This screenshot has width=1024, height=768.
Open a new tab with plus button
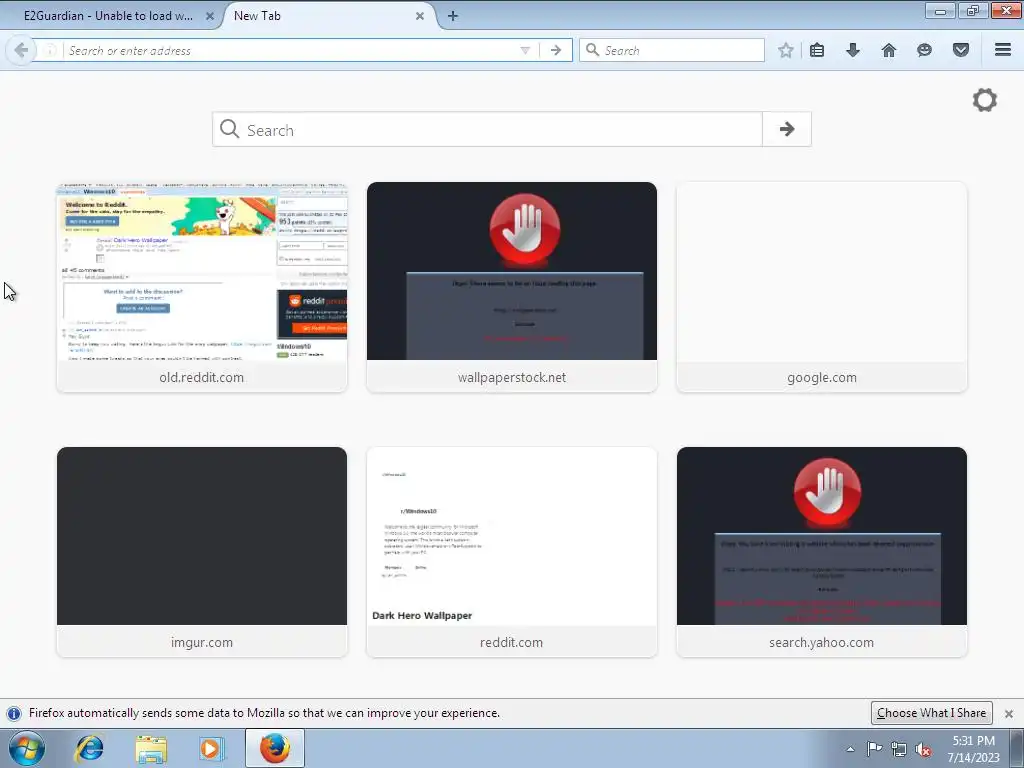pos(453,16)
